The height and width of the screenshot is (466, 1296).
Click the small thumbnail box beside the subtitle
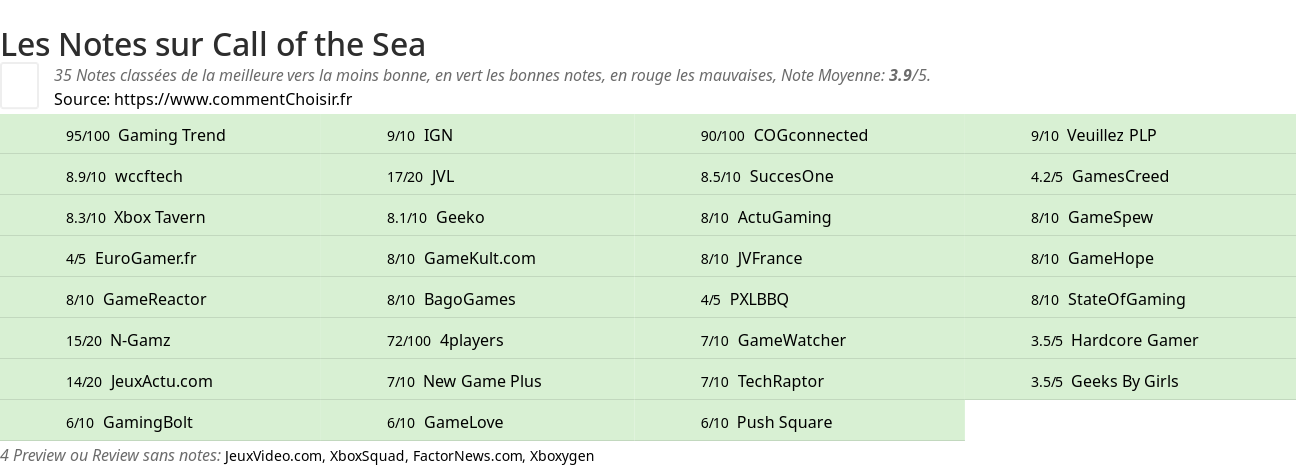19,85
